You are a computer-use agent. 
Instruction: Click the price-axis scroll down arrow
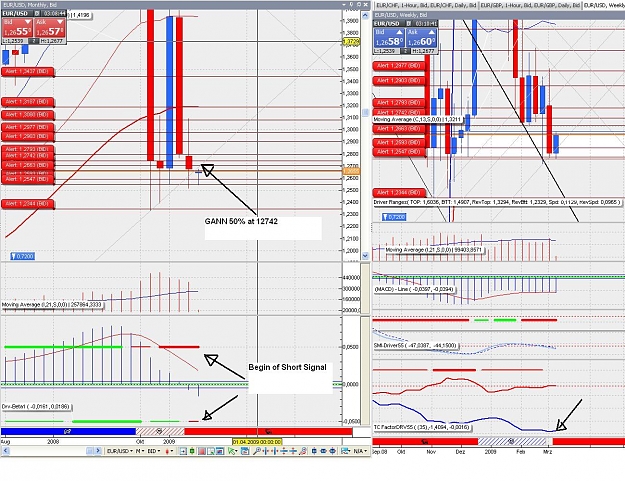click(x=365, y=255)
